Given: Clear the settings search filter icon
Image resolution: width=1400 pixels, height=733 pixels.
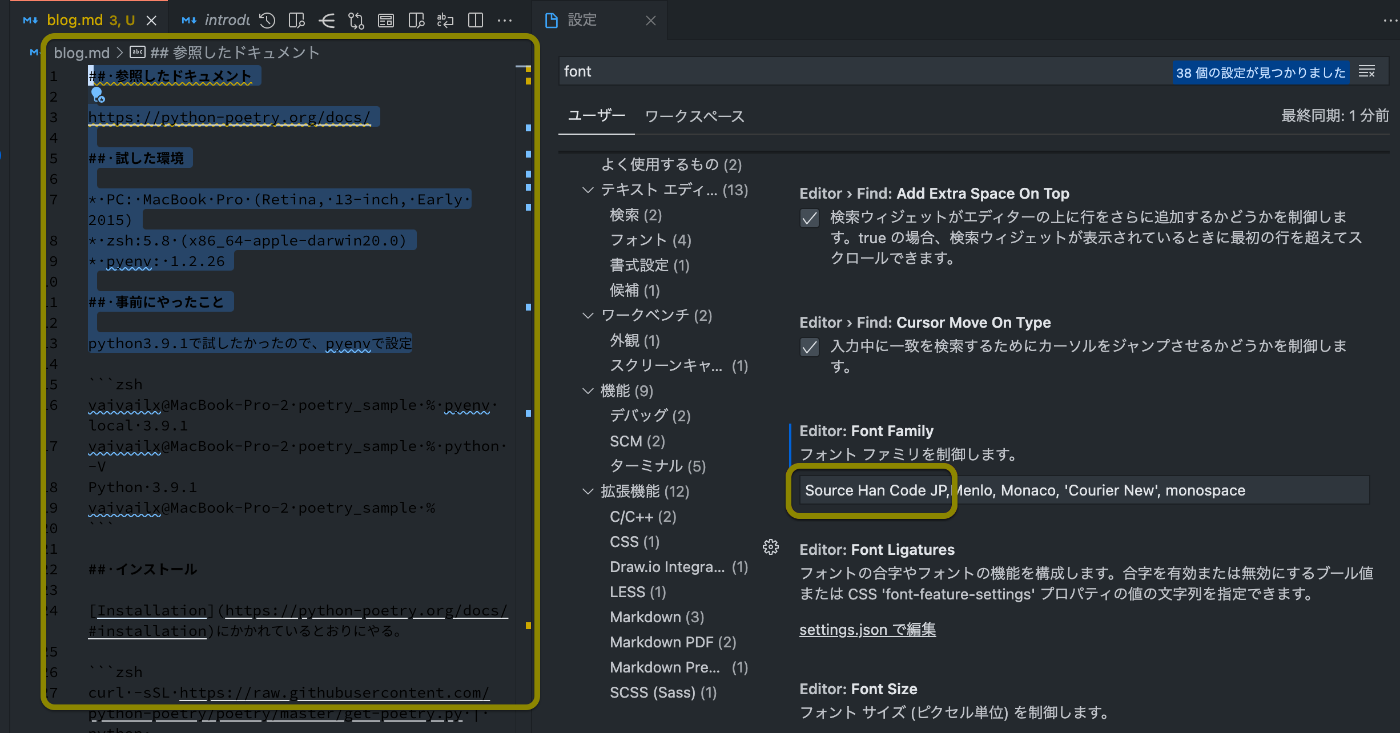Looking at the screenshot, I should [x=1367, y=72].
